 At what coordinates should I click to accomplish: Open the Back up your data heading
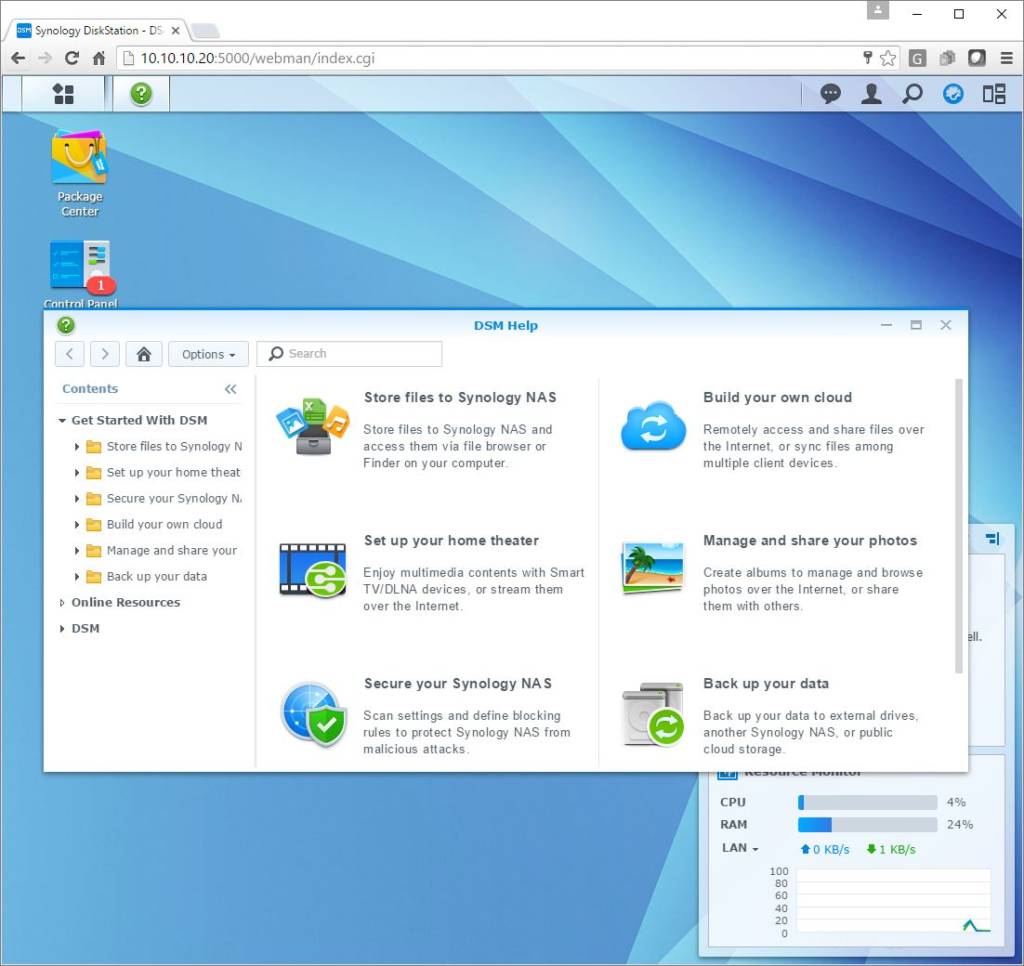pos(765,683)
